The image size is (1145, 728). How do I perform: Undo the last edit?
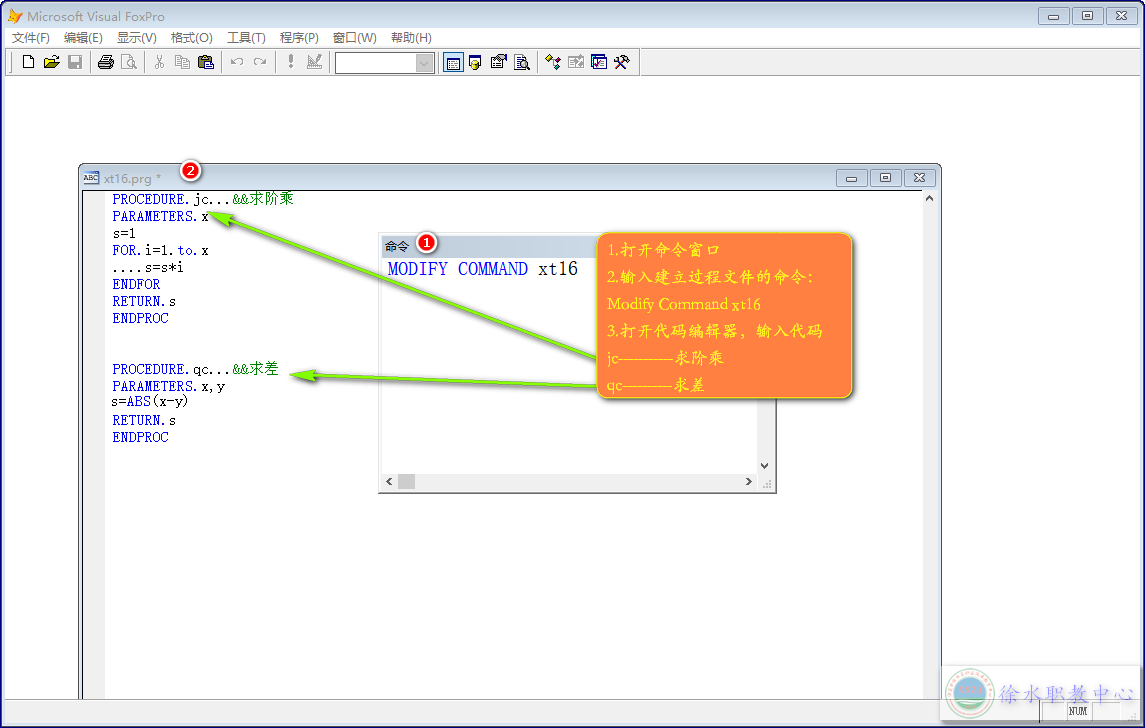click(237, 62)
